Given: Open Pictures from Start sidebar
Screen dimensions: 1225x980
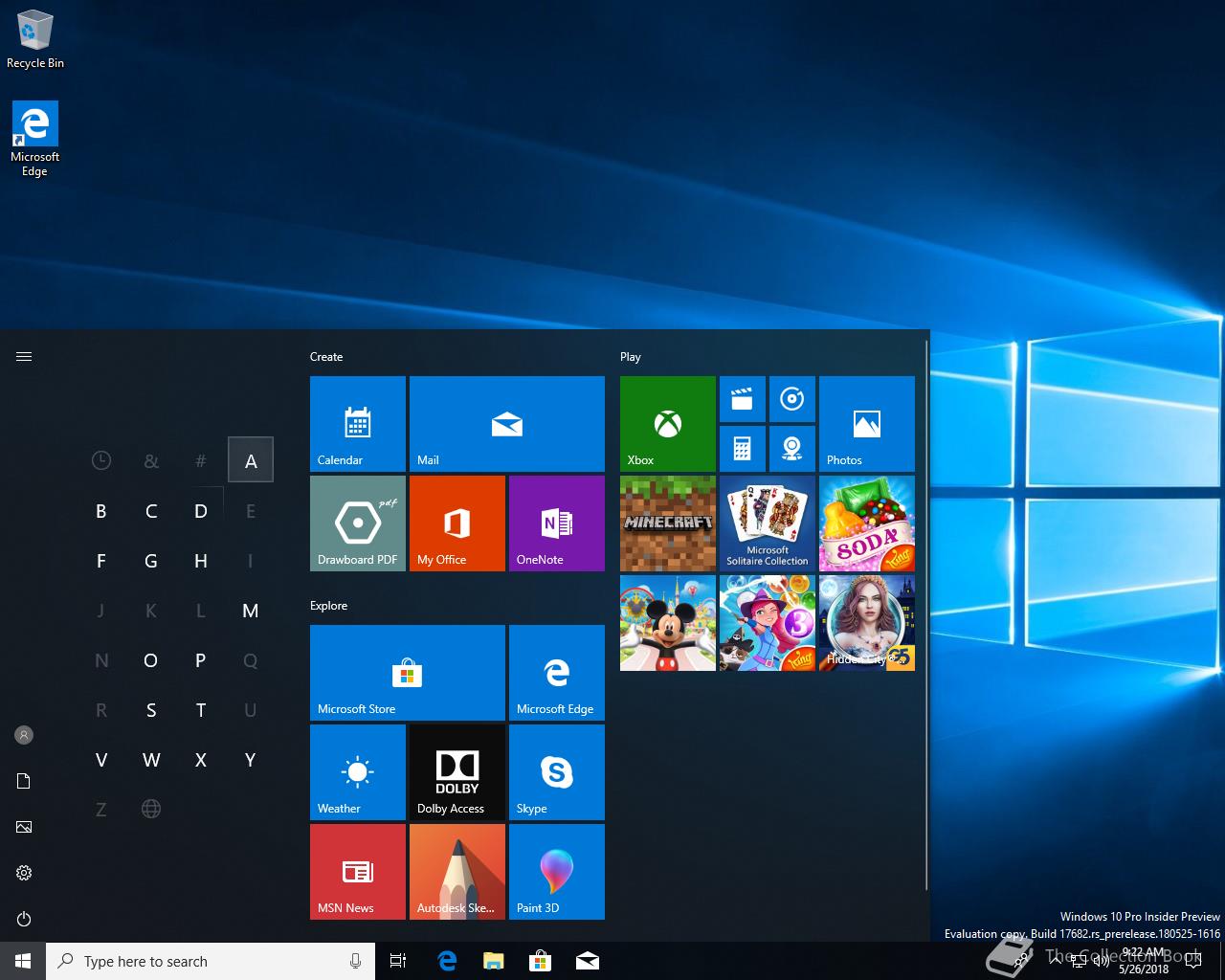Looking at the screenshot, I should (x=24, y=827).
